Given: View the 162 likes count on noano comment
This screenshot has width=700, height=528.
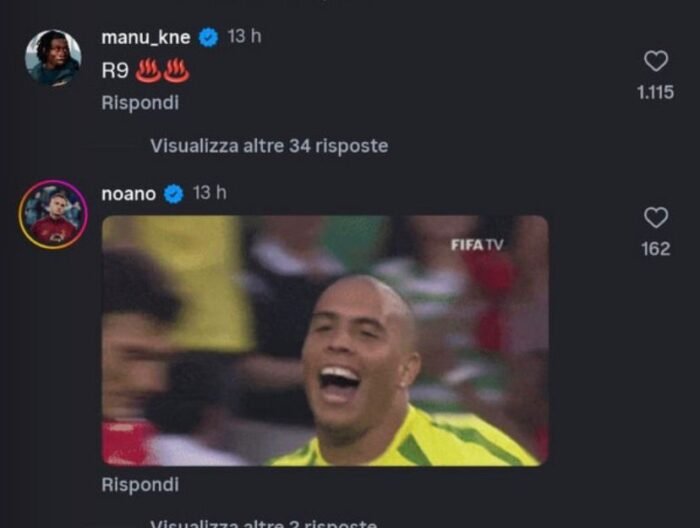Looking at the screenshot, I should (x=656, y=249).
